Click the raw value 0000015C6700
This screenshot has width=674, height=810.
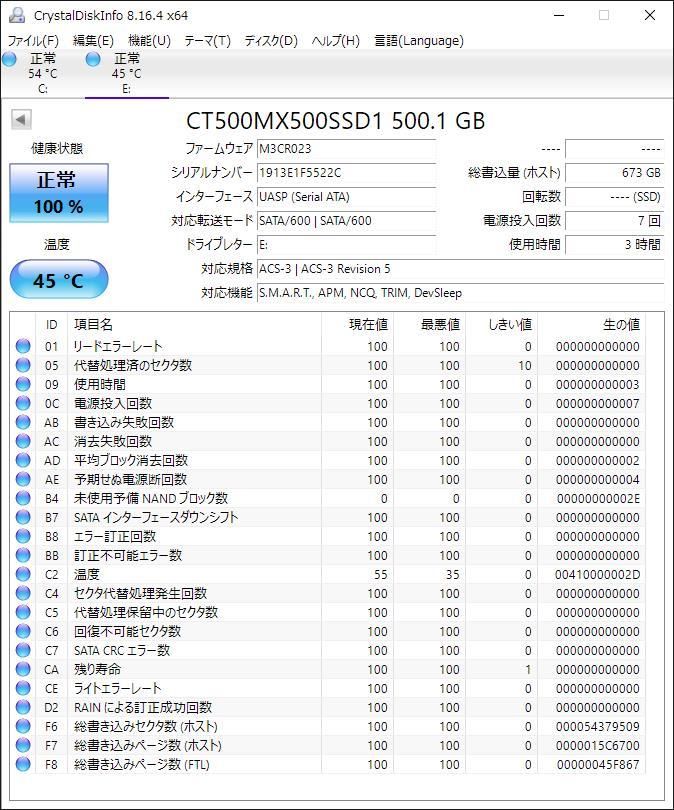(x=598, y=745)
